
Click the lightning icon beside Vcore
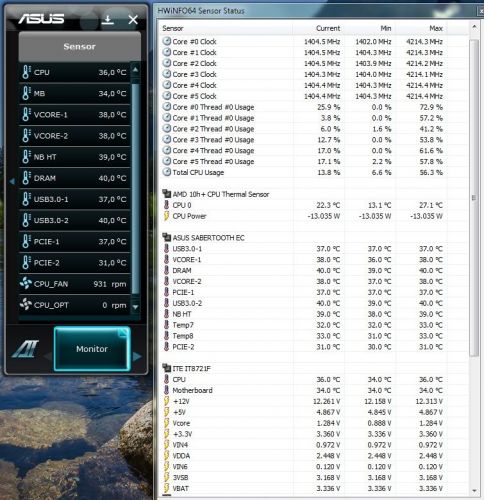pos(166,423)
